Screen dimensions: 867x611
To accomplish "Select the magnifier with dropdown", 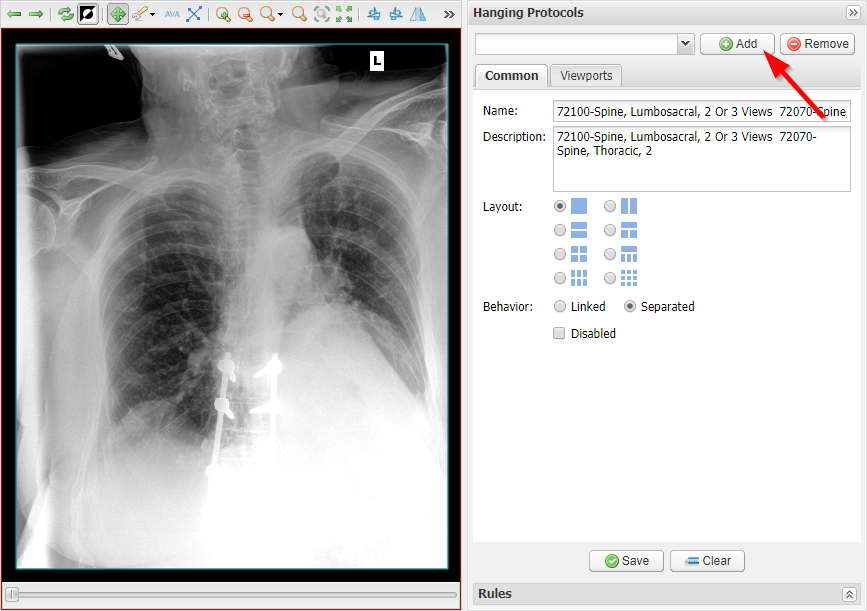I will click(267, 14).
